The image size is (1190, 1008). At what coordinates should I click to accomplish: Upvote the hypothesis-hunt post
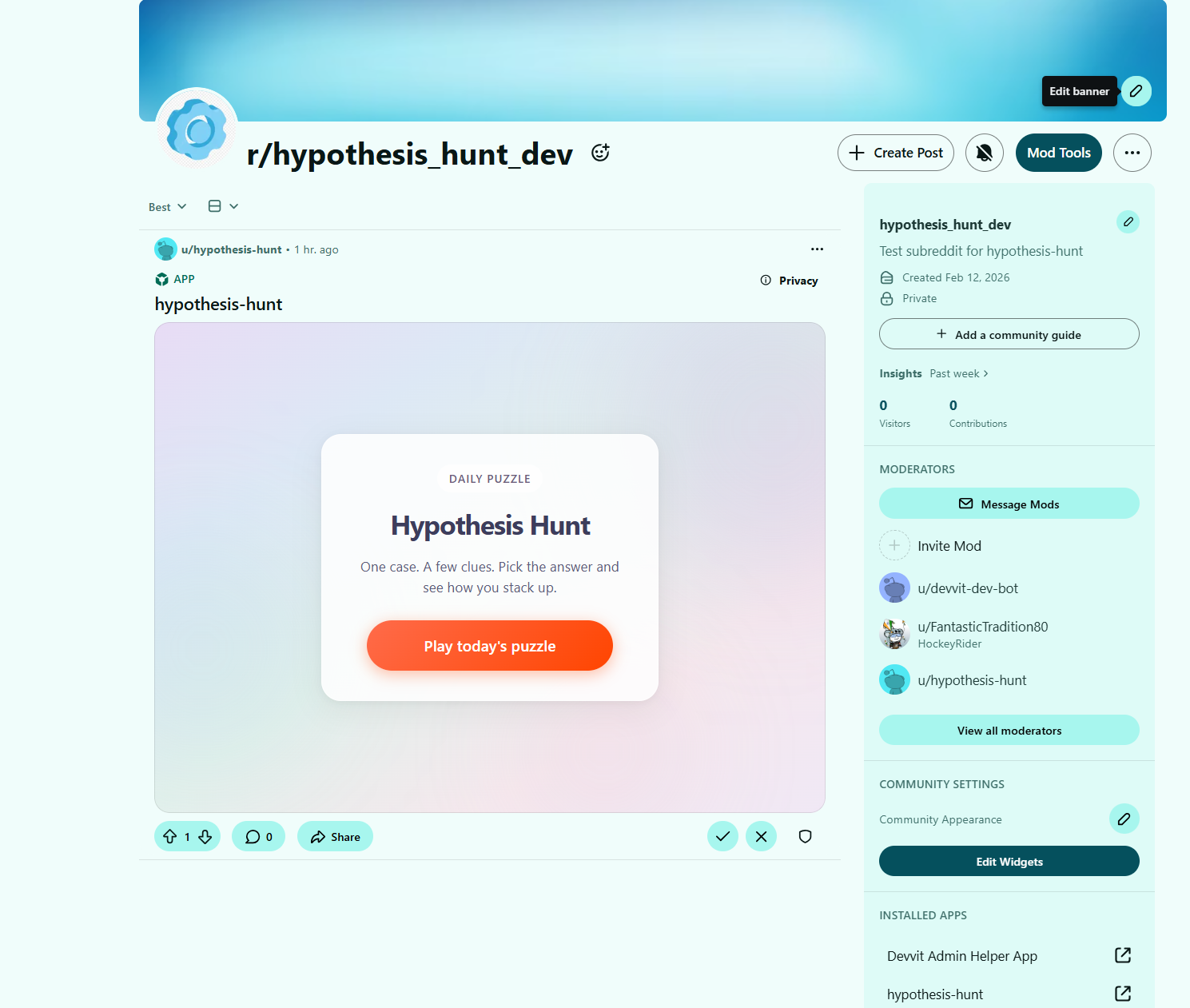click(x=169, y=837)
